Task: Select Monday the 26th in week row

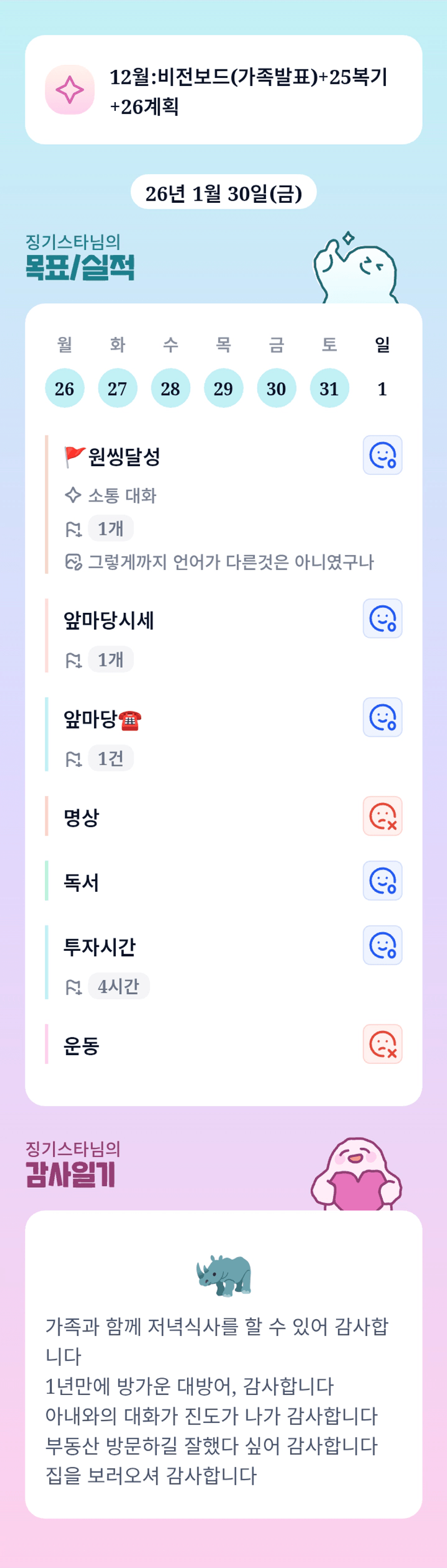Action: point(64,388)
